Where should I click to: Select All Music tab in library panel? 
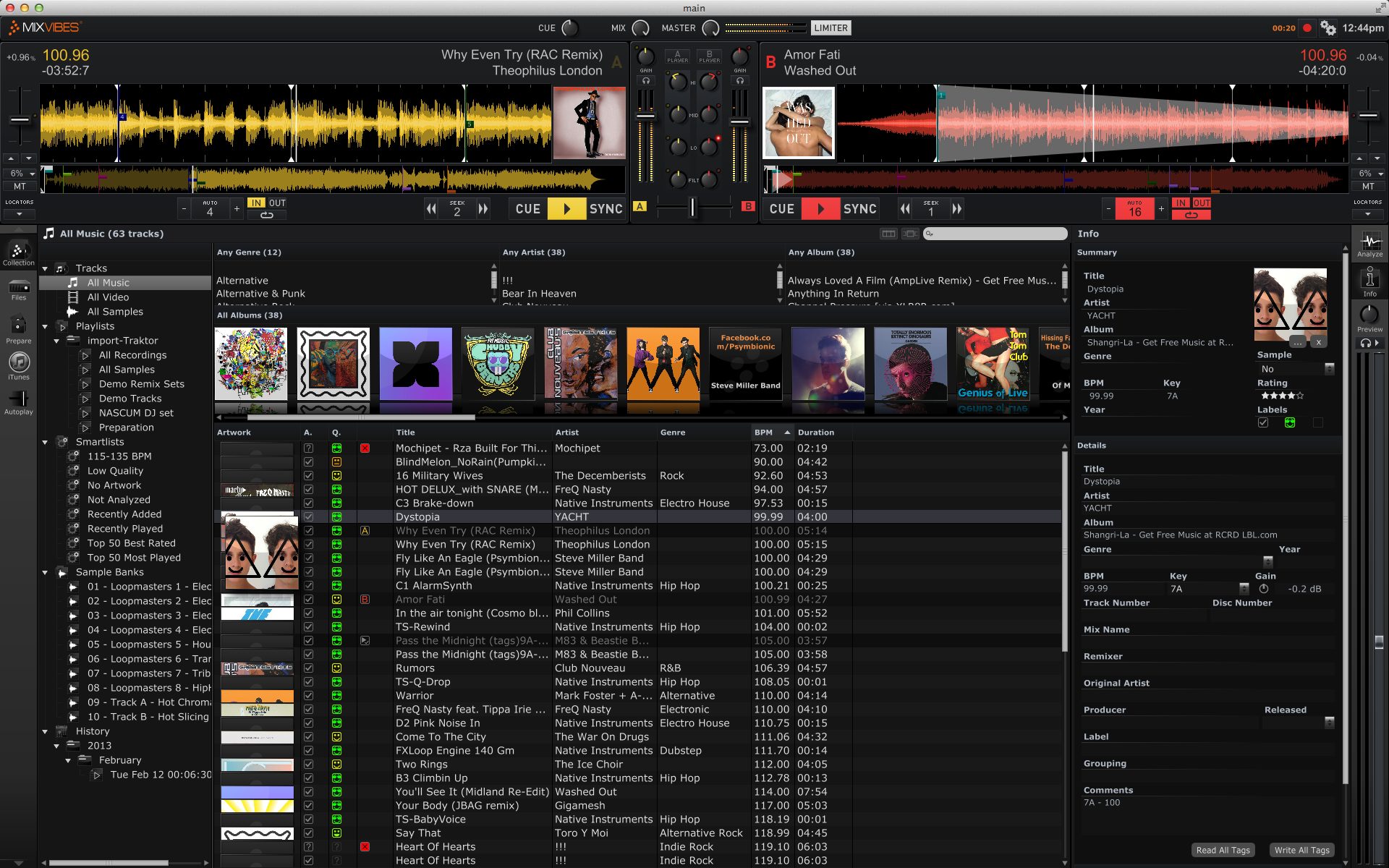[x=109, y=282]
